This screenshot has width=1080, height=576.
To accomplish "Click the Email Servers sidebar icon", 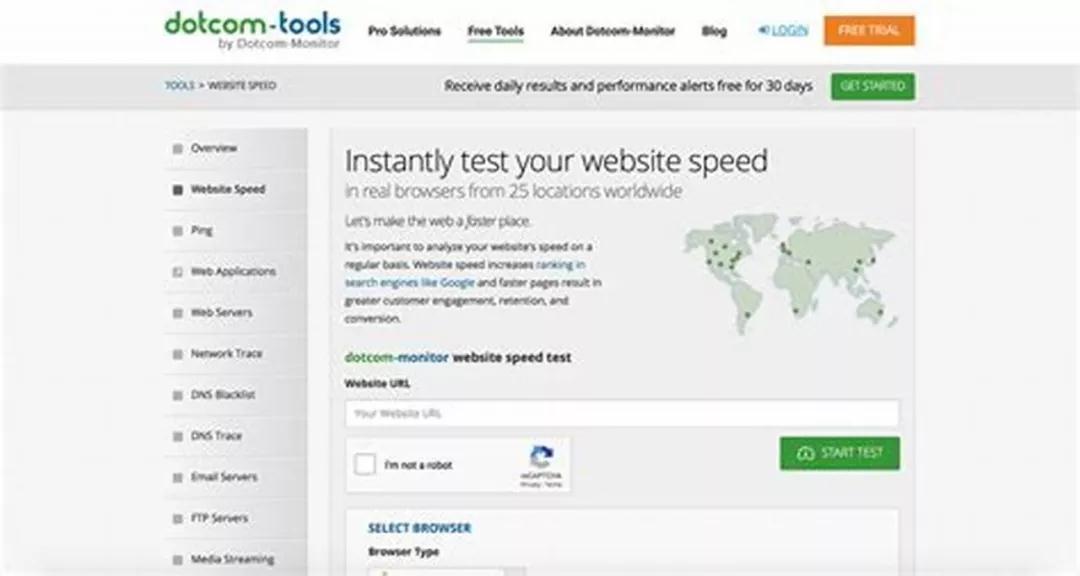I will (x=178, y=477).
